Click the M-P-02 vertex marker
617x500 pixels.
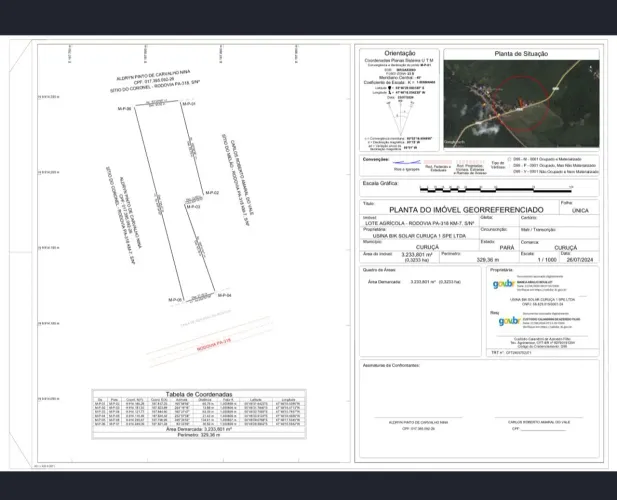point(203,193)
